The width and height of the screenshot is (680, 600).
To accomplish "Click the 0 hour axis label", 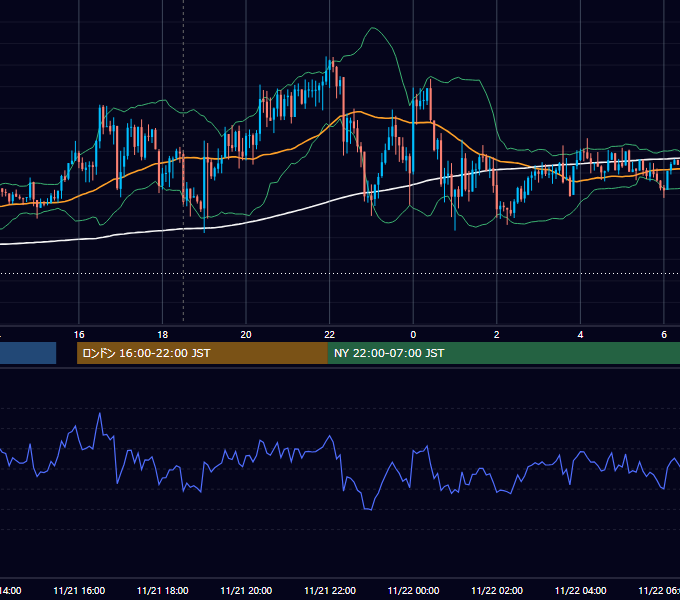I will 413,335.
